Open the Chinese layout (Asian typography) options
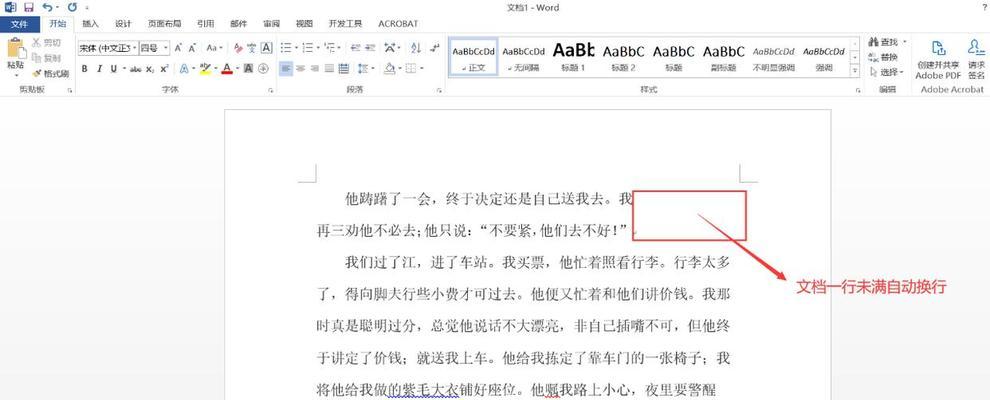The image size is (990, 400). coord(390,48)
